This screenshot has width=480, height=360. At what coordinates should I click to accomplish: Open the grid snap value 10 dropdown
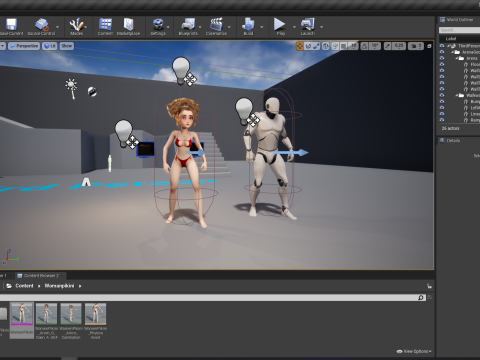[354, 46]
